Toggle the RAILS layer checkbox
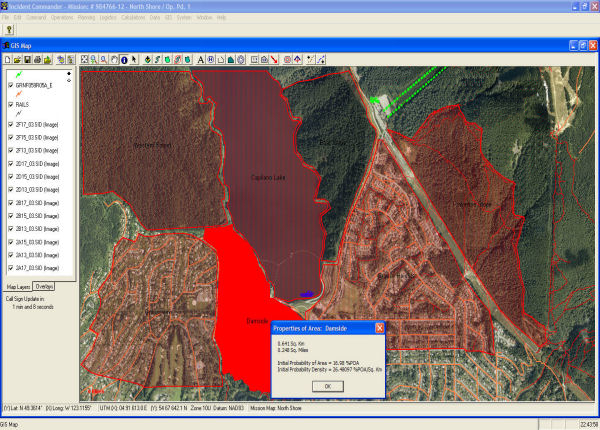600x430 pixels. [11, 104]
